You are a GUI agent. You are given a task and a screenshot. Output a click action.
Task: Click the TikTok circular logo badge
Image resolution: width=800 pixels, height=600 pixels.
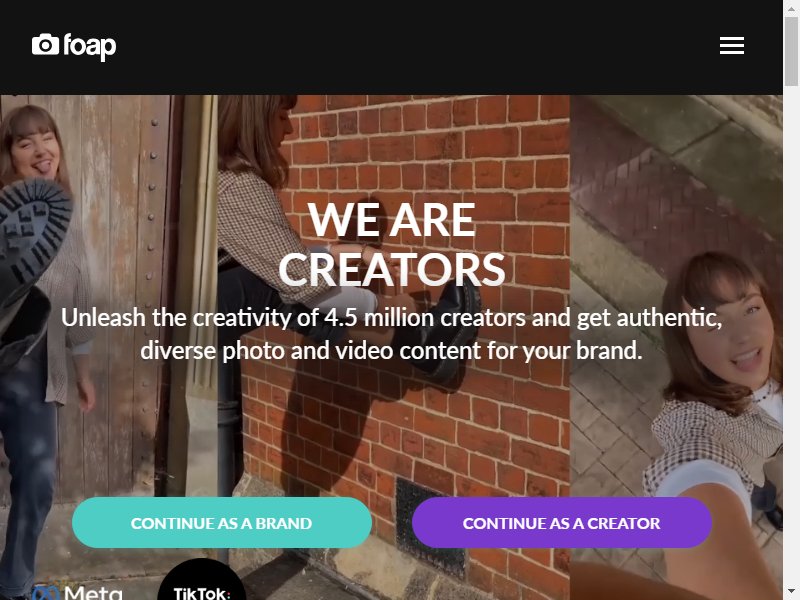[x=202, y=580]
